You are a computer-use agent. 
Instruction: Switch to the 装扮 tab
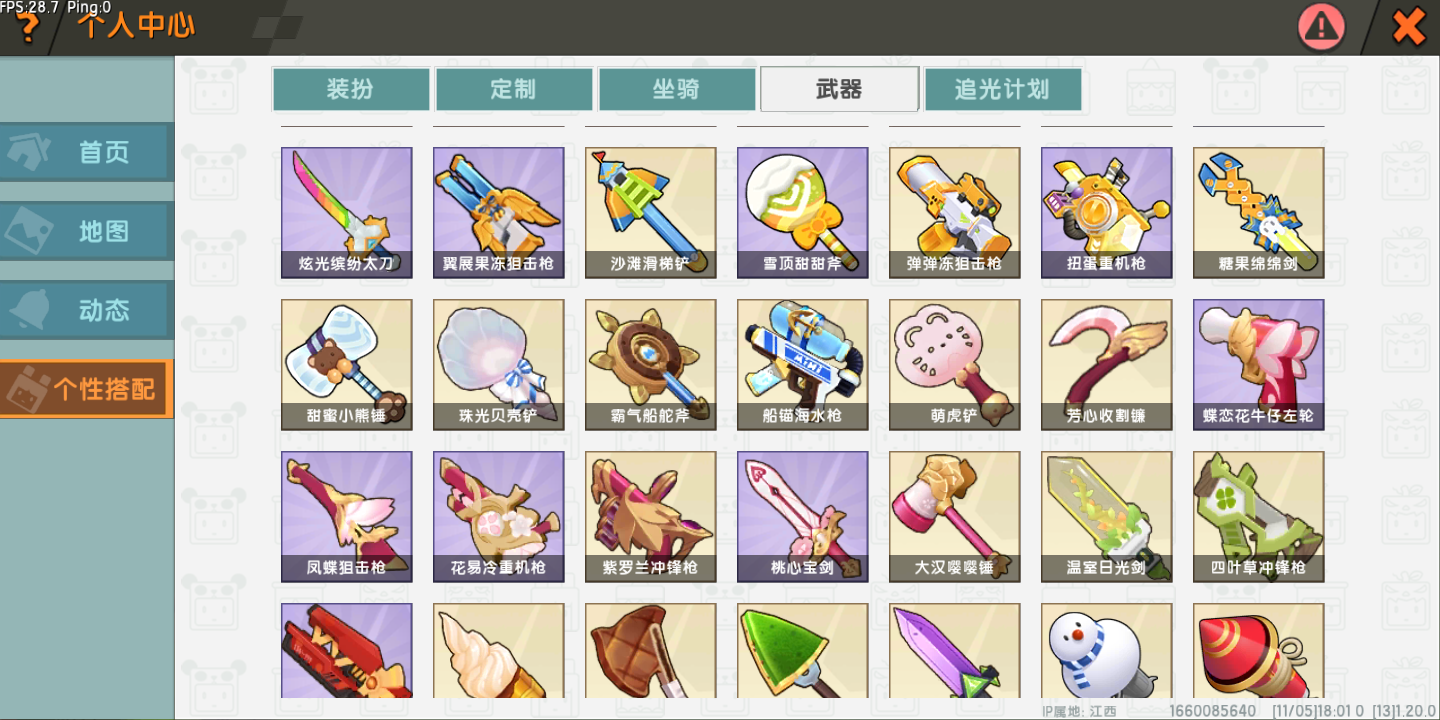coord(351,89)
